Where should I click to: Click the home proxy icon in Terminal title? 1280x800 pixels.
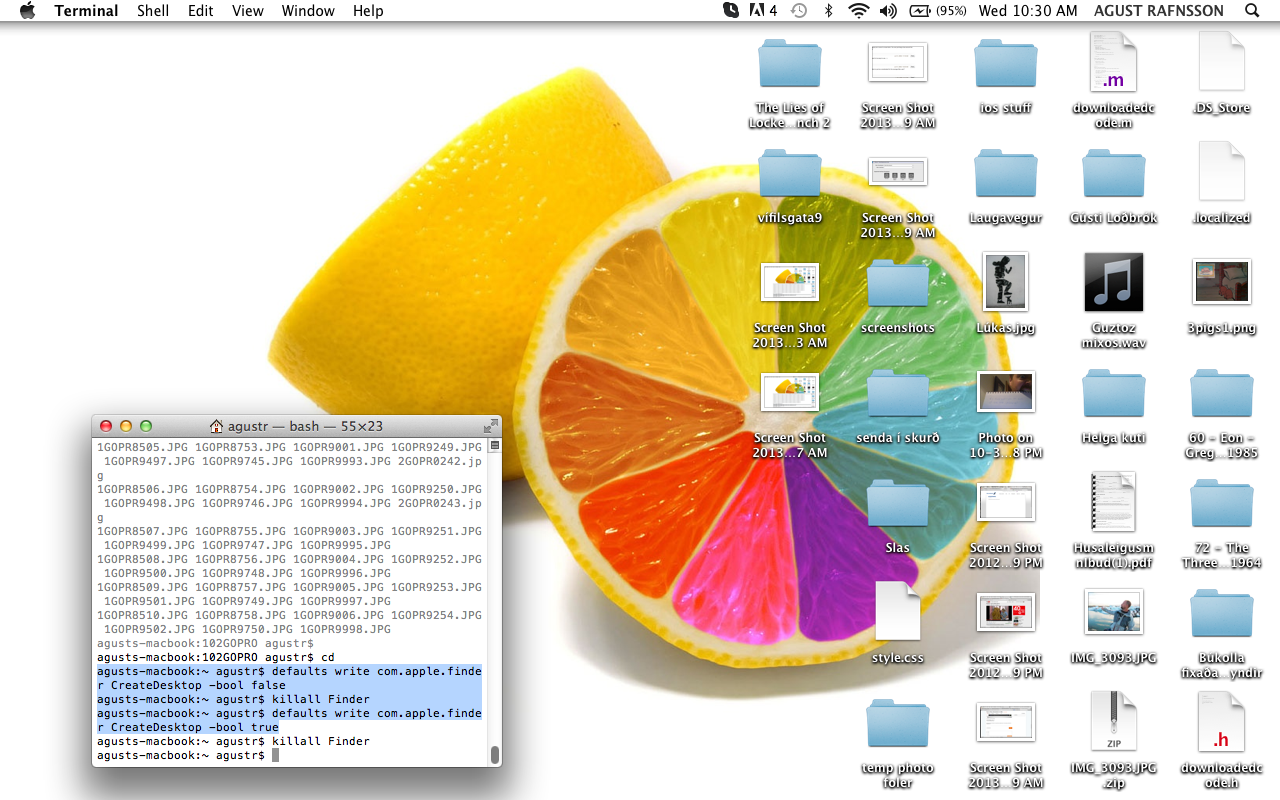[x=216, y=426]
